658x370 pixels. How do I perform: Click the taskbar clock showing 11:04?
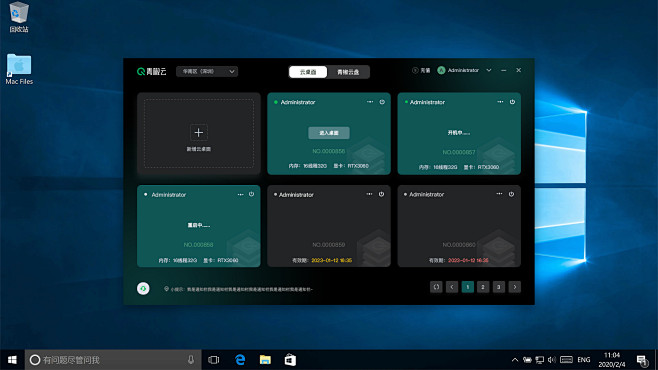612,360
